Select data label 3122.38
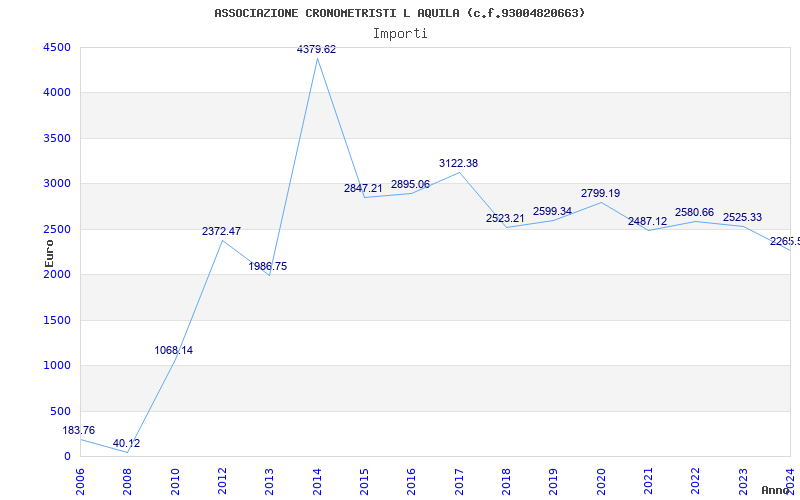This screenshot has height=500, width=800. (458, 163)
